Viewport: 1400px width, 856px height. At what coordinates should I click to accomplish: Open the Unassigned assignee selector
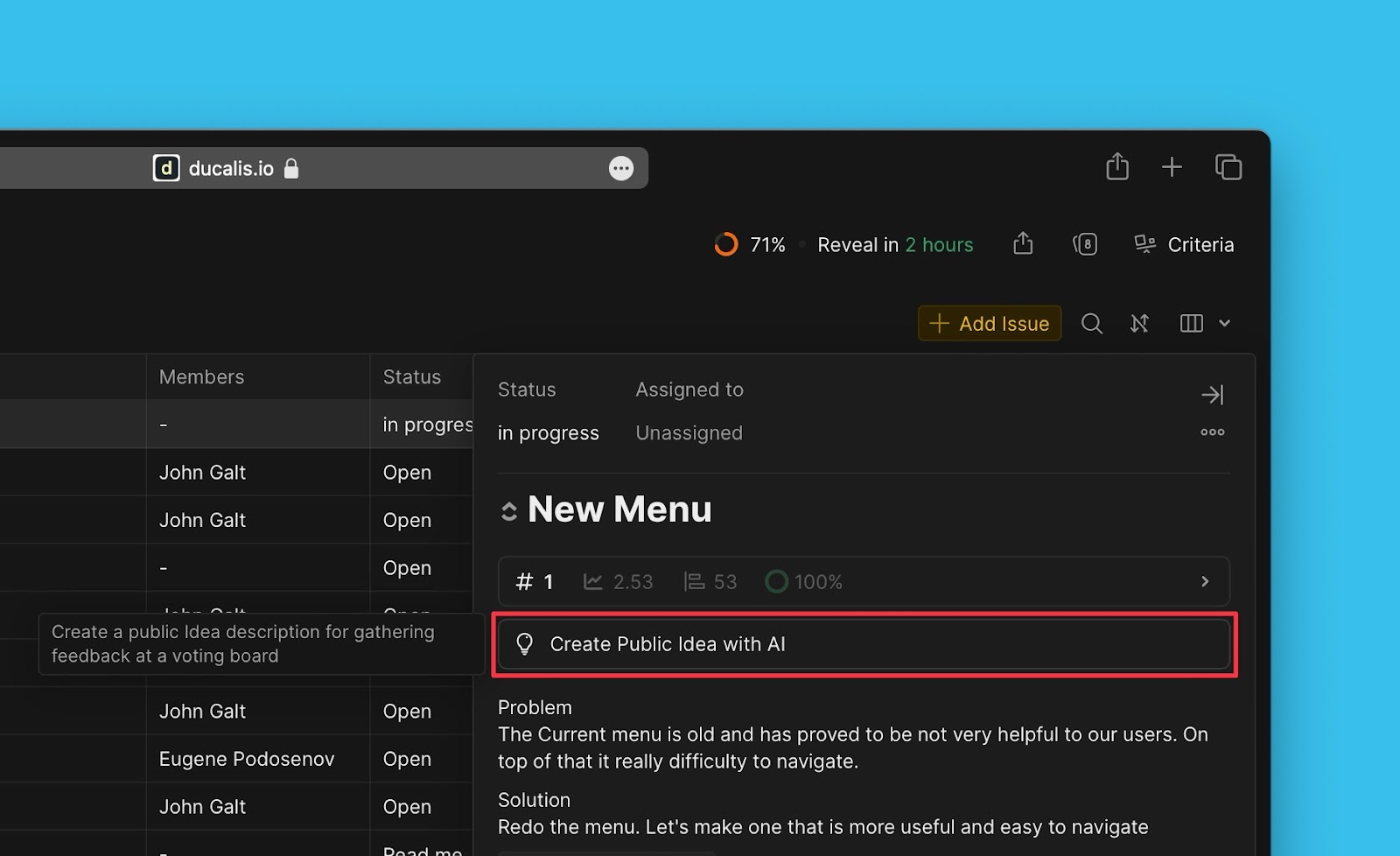point(689,432)
